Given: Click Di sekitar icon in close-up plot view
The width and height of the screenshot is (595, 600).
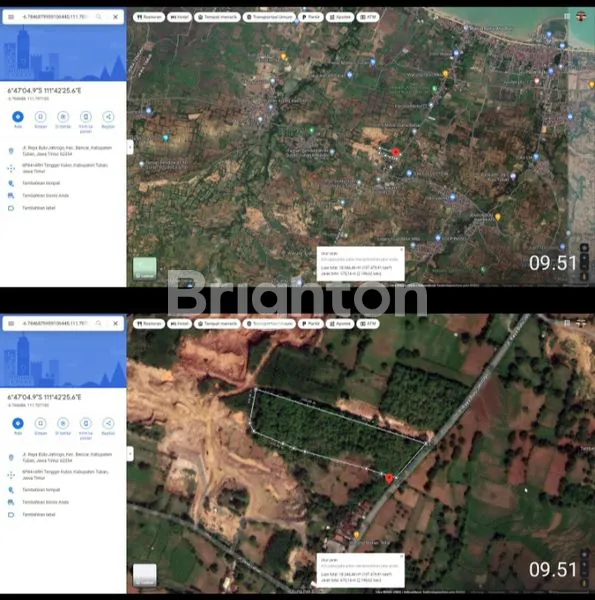Looking at the screenshot, I should click(63, 423).
